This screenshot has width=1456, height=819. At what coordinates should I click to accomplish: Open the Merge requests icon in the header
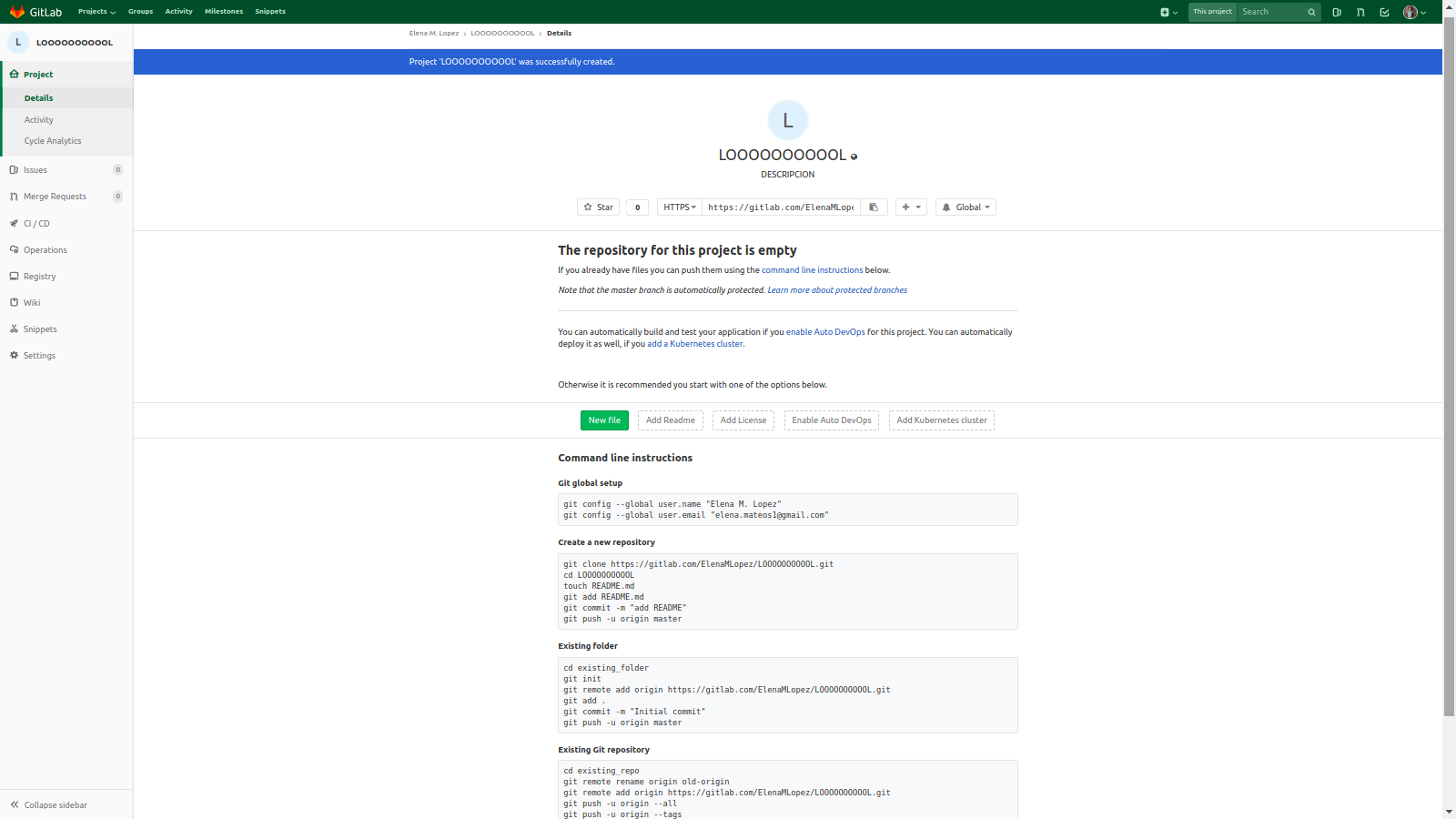point(1360,12)
